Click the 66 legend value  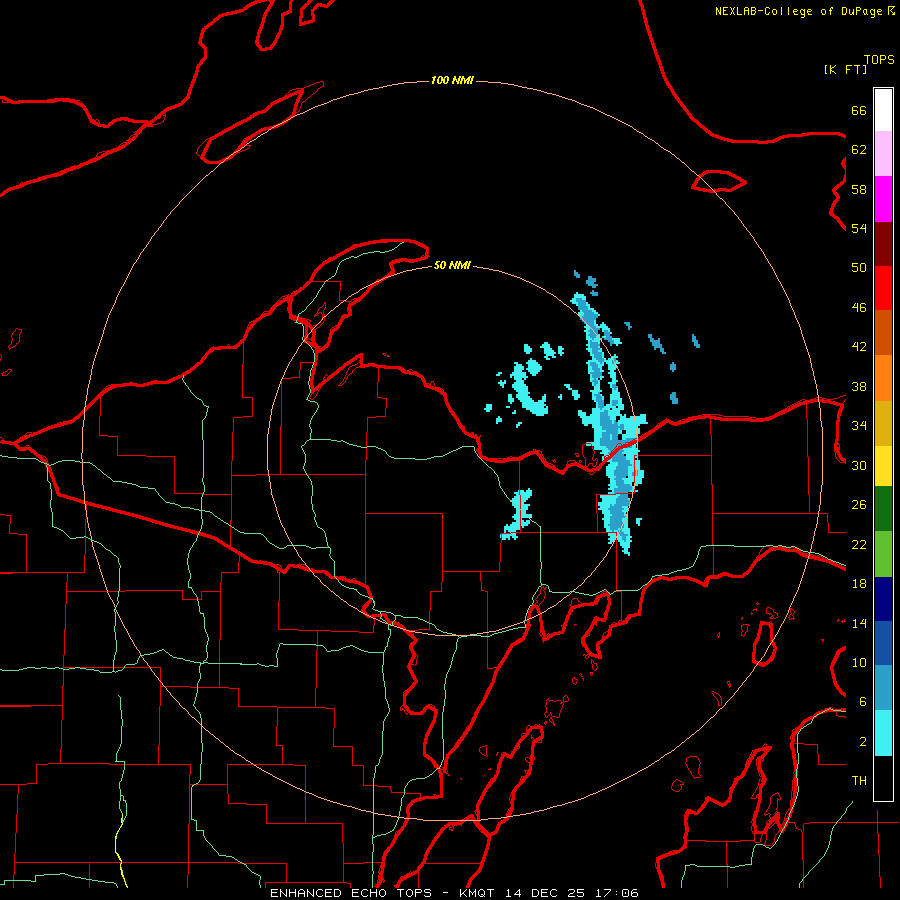pyautogui.click(x=859, y=110)
